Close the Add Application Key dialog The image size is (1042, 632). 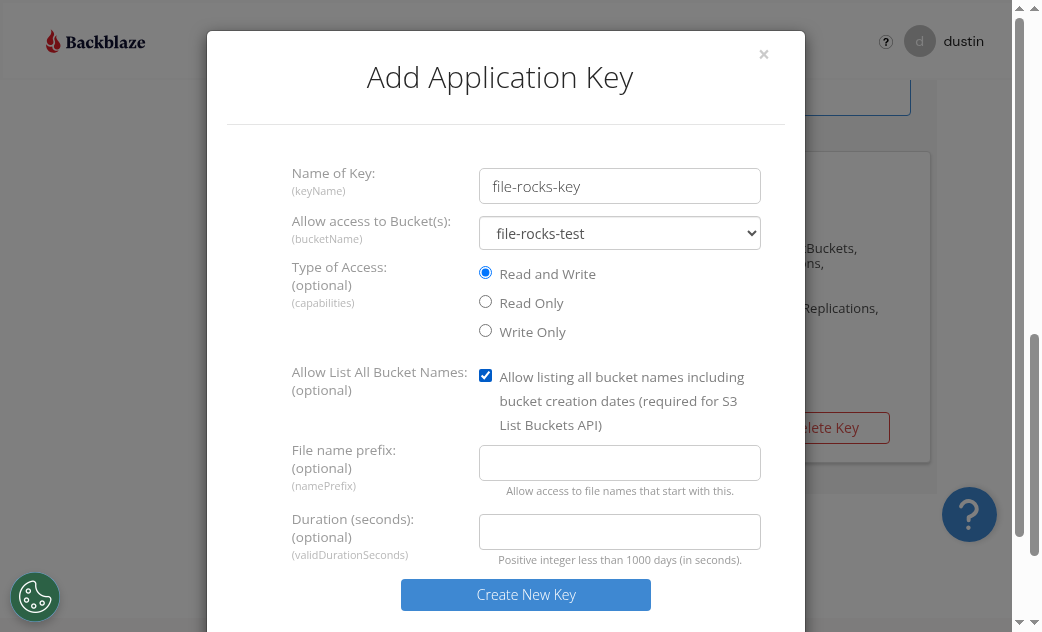click(x=764, y=54)
